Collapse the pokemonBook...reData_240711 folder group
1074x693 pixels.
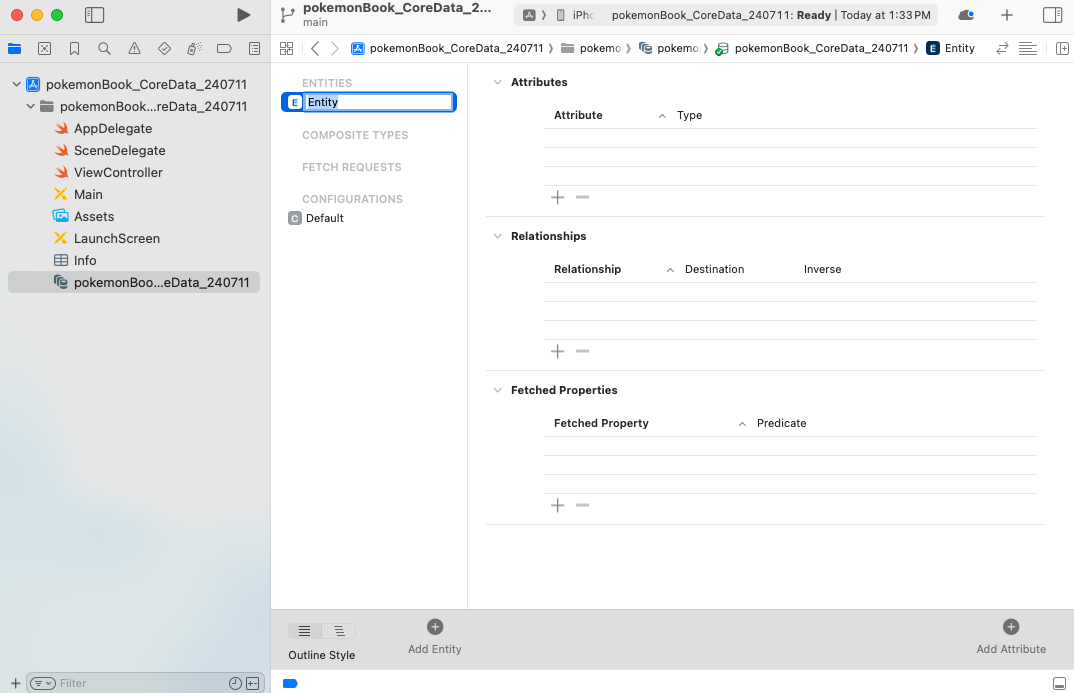pyautogui.click(x=30, y=106)
